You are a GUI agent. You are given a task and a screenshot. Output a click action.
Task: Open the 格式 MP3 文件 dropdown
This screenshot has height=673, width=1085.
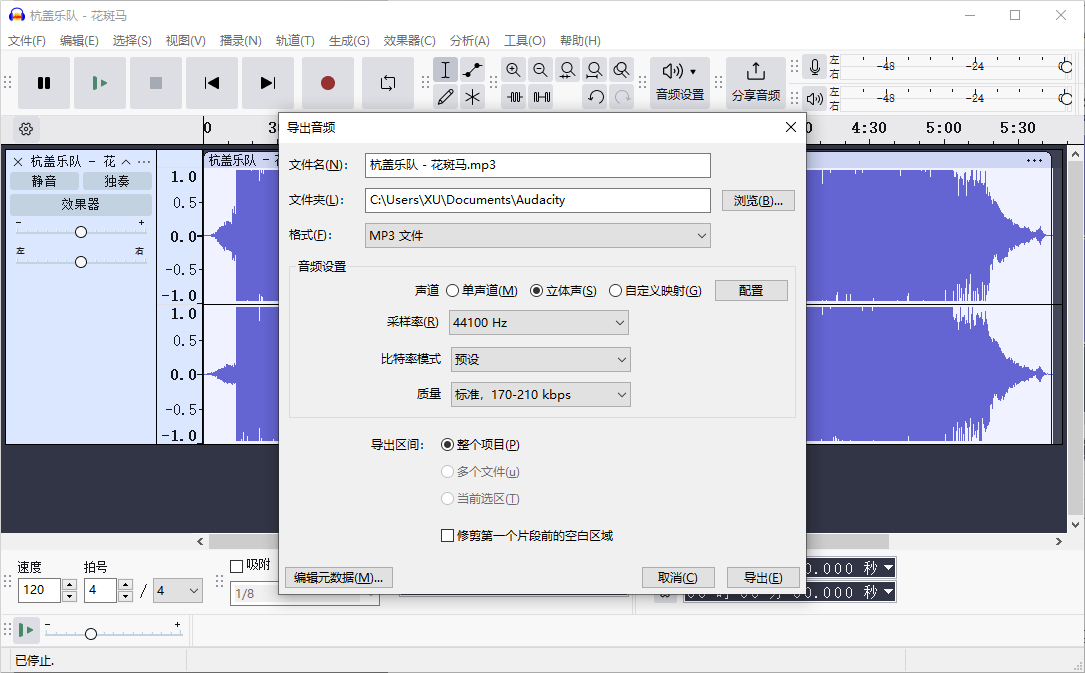point(537,236)
